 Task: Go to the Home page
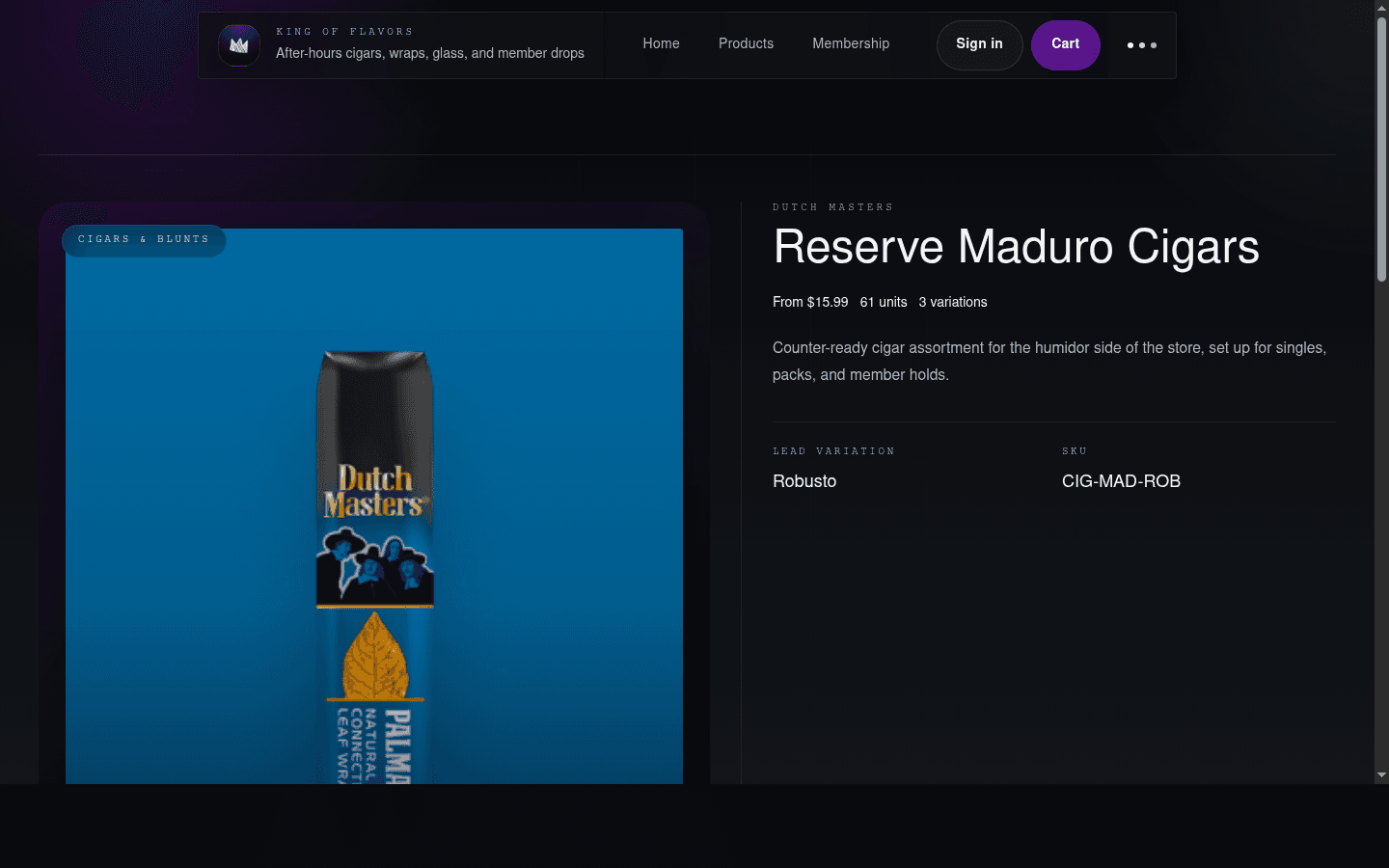click(x=661, y=43)
